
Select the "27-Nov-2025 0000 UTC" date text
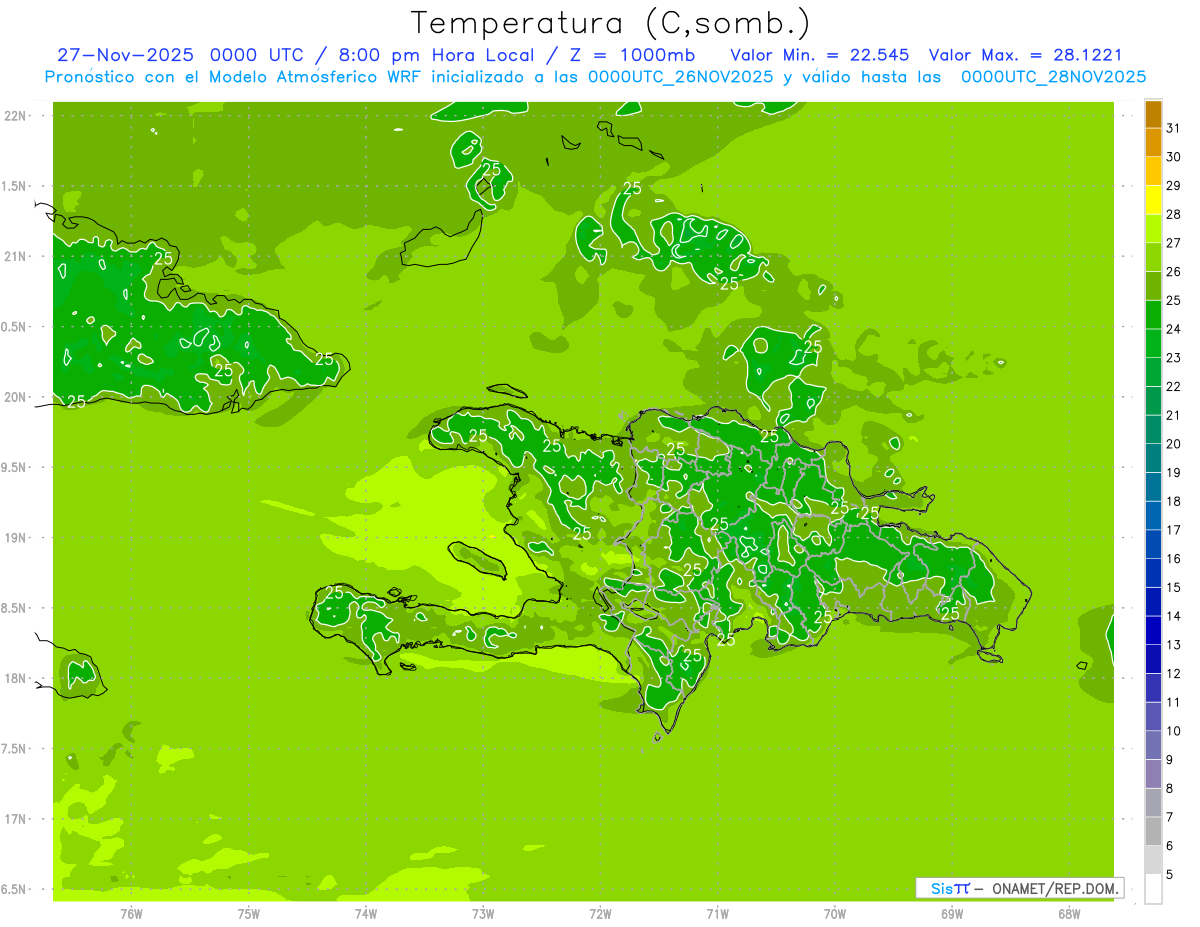coord(178,54)
